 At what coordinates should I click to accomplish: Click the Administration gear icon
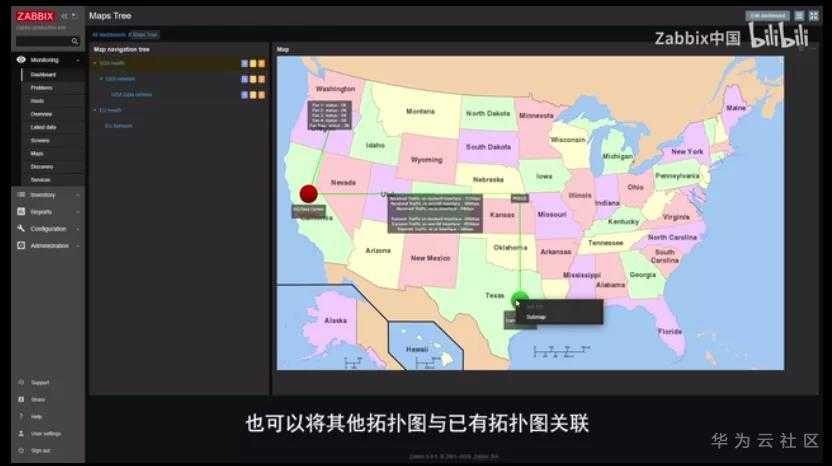coord(21,245)
